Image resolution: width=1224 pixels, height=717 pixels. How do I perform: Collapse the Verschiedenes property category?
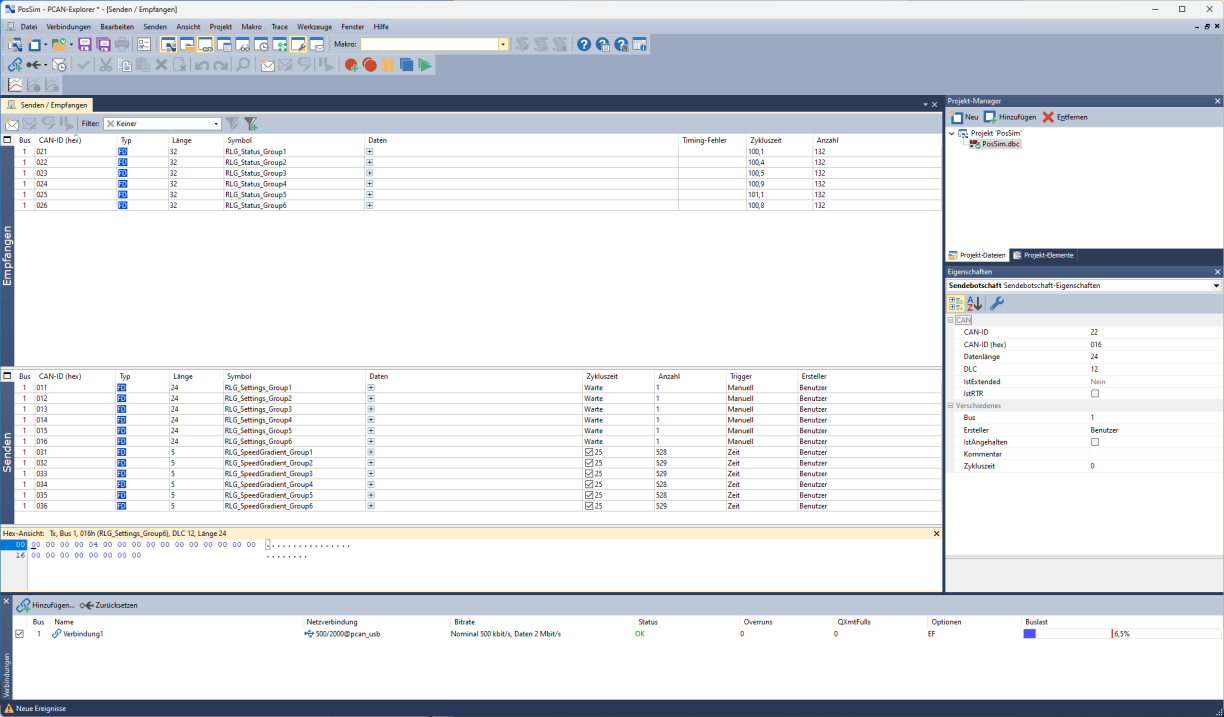pyautogui.click(x=950, y=406)
